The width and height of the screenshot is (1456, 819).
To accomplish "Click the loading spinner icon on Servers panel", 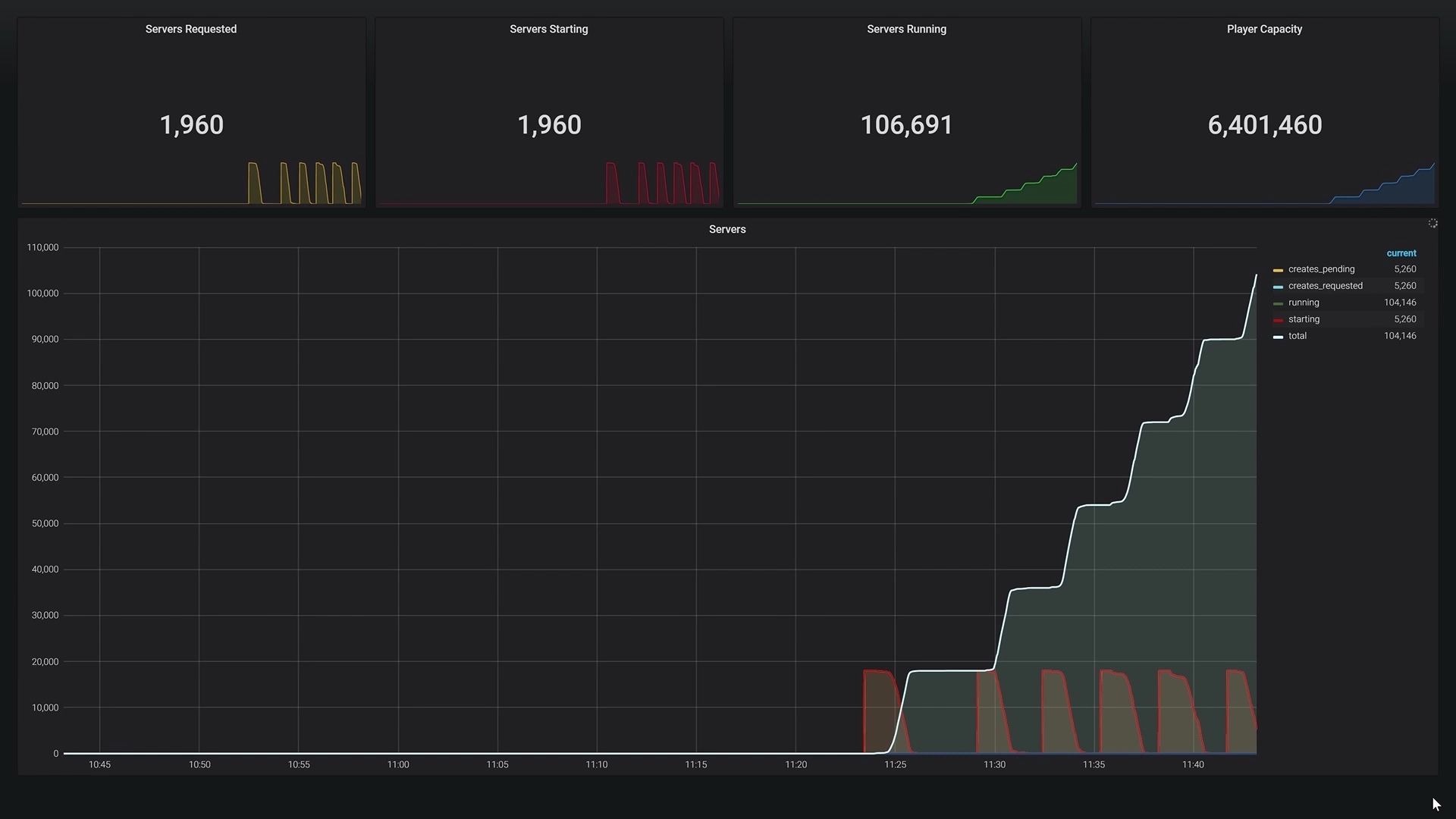I will pos(1432,224).
